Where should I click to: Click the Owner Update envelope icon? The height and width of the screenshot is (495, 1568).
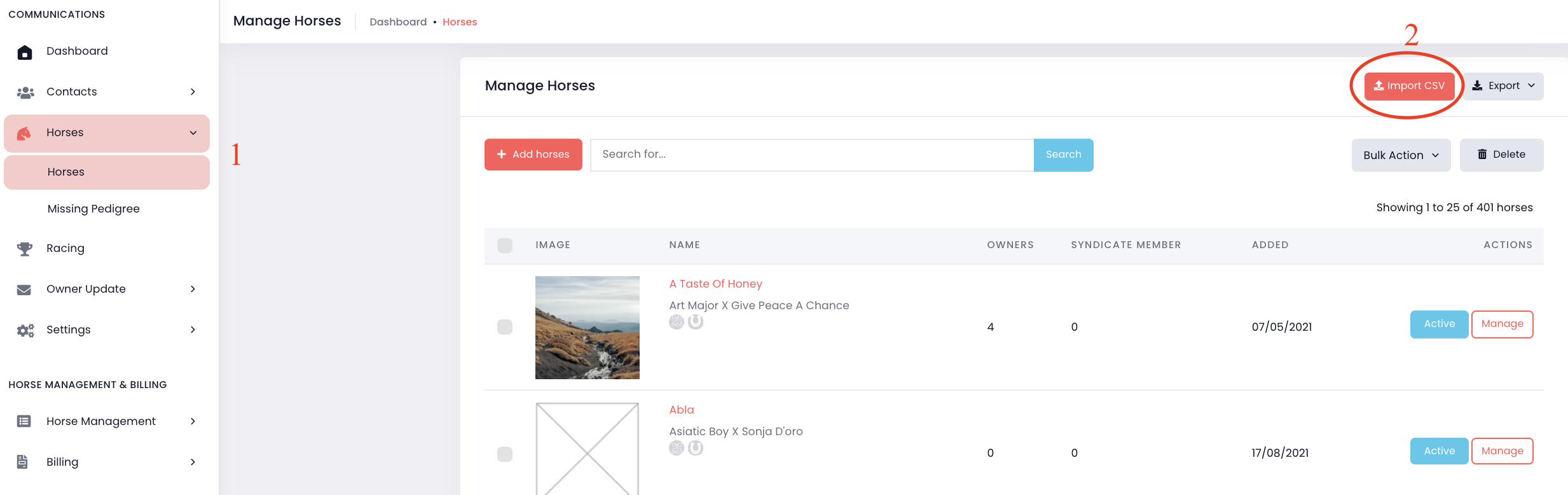tap(24, 289)
